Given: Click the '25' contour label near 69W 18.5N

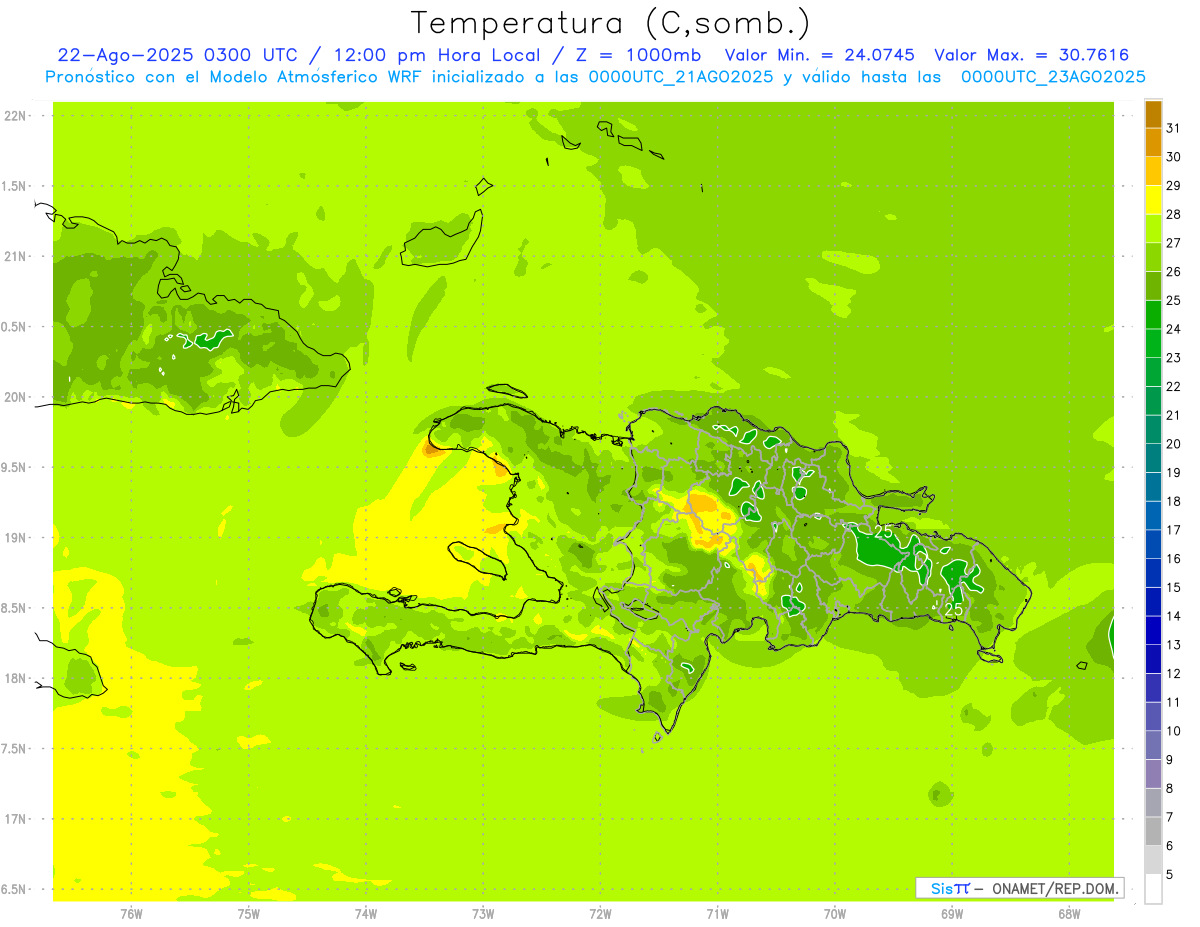Looking at the screenshot, I should click(x=953, y=609).
